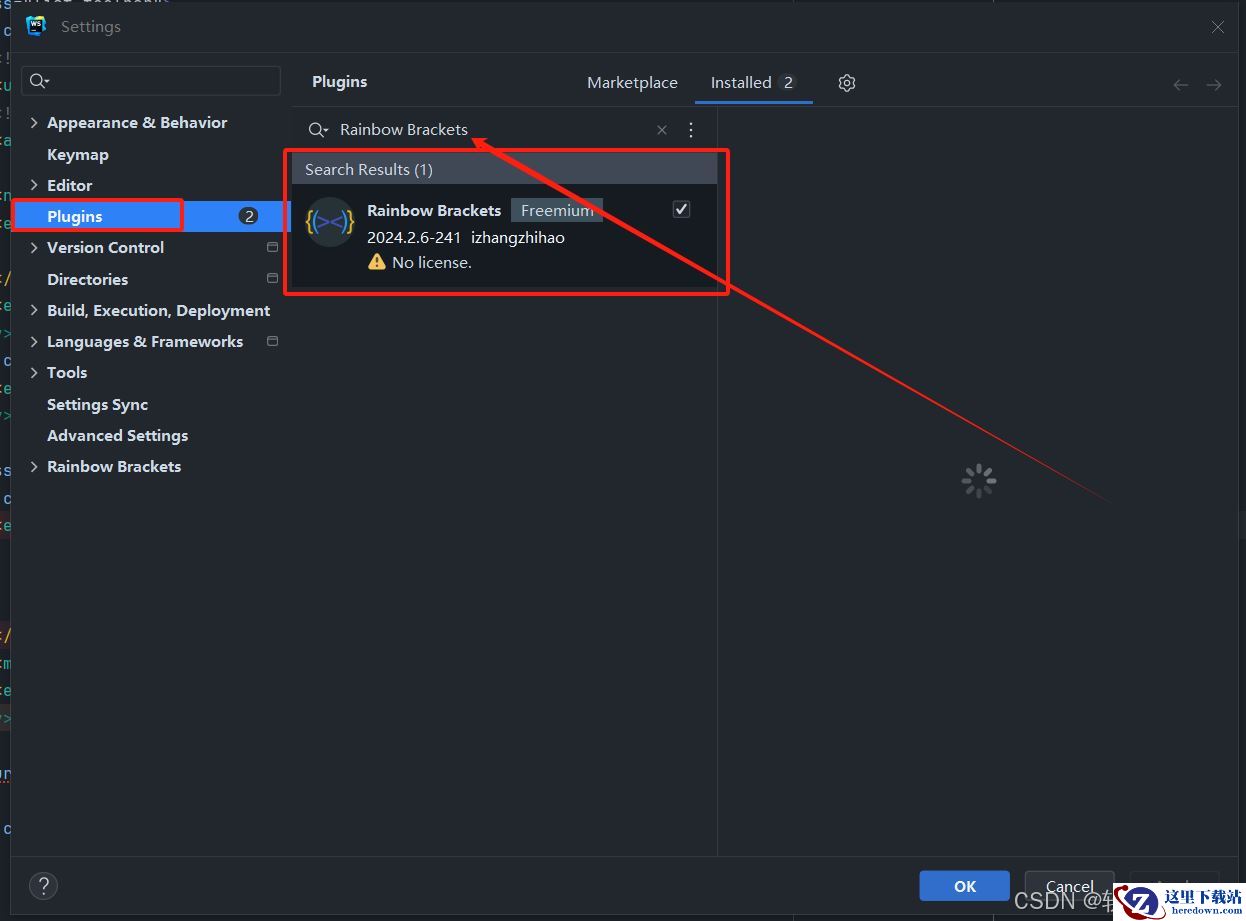Click project-level icon beside Version Control
1246x921 pixels.
272,247
